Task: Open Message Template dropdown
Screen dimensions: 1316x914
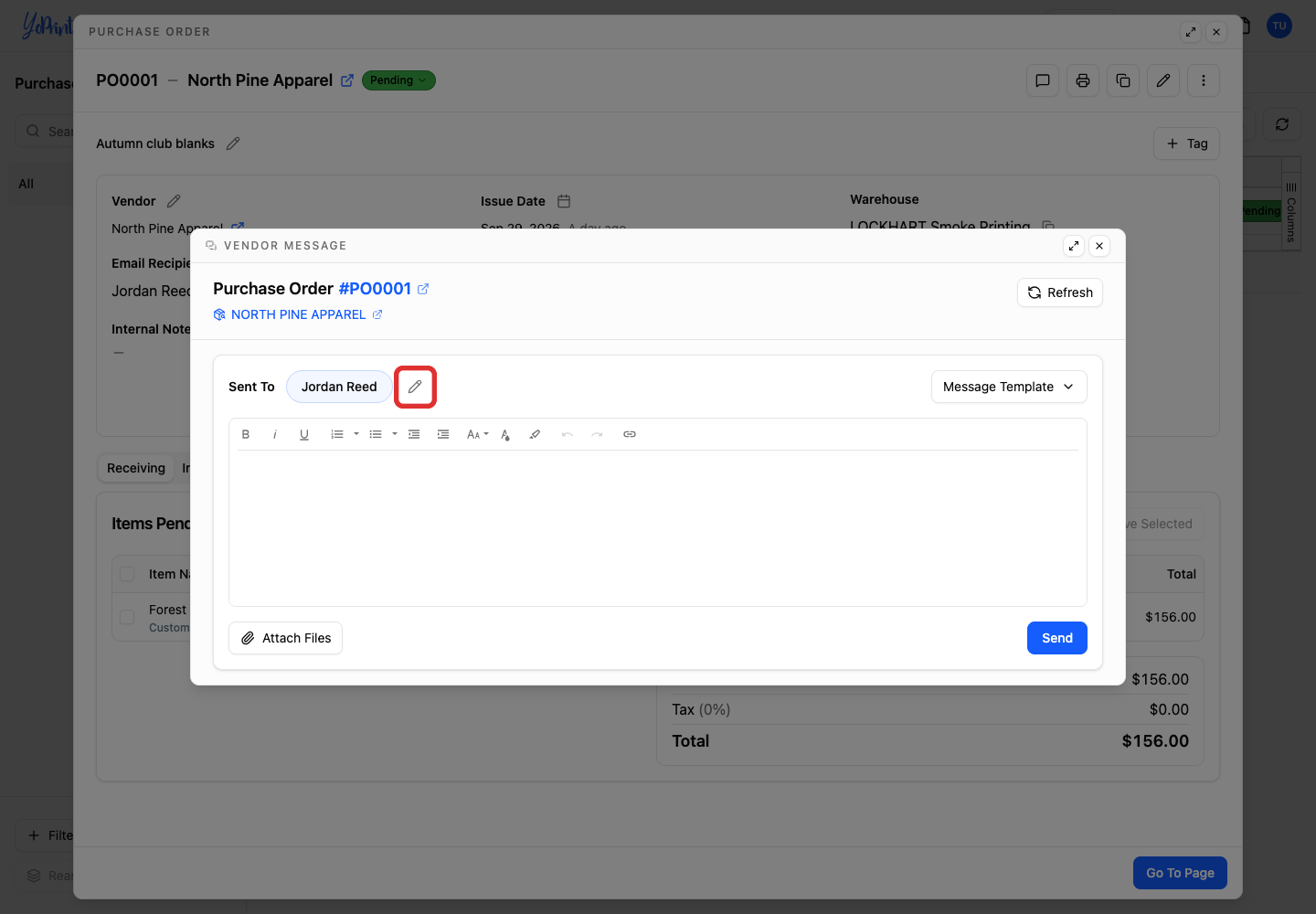Action: pyautogui.click(x=1009, y=387)
